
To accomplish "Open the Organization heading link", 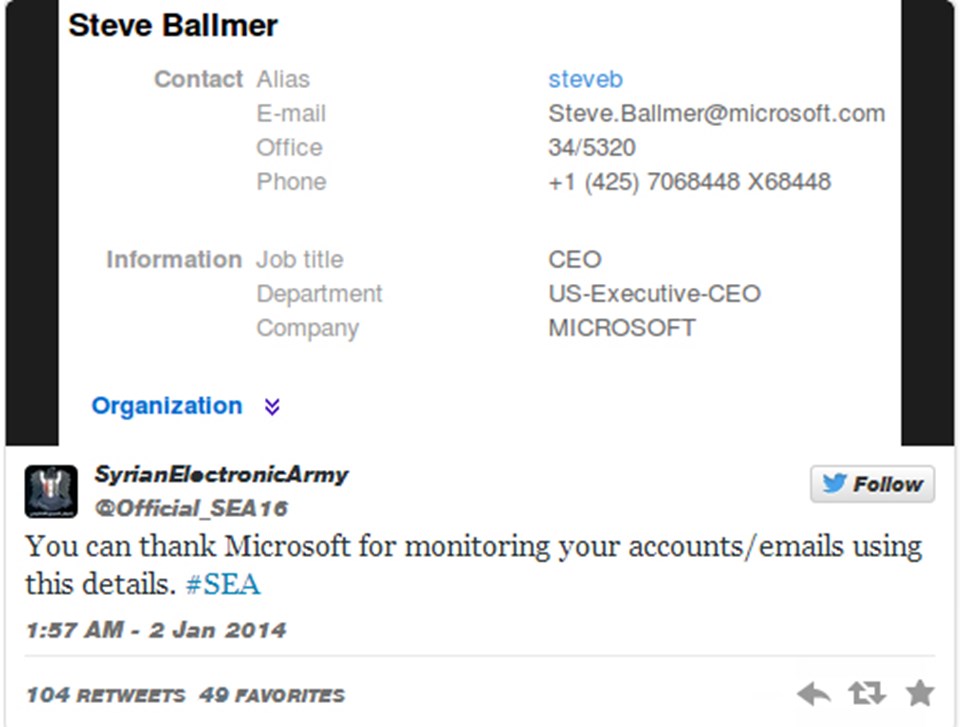I will (x=167, y=405).
